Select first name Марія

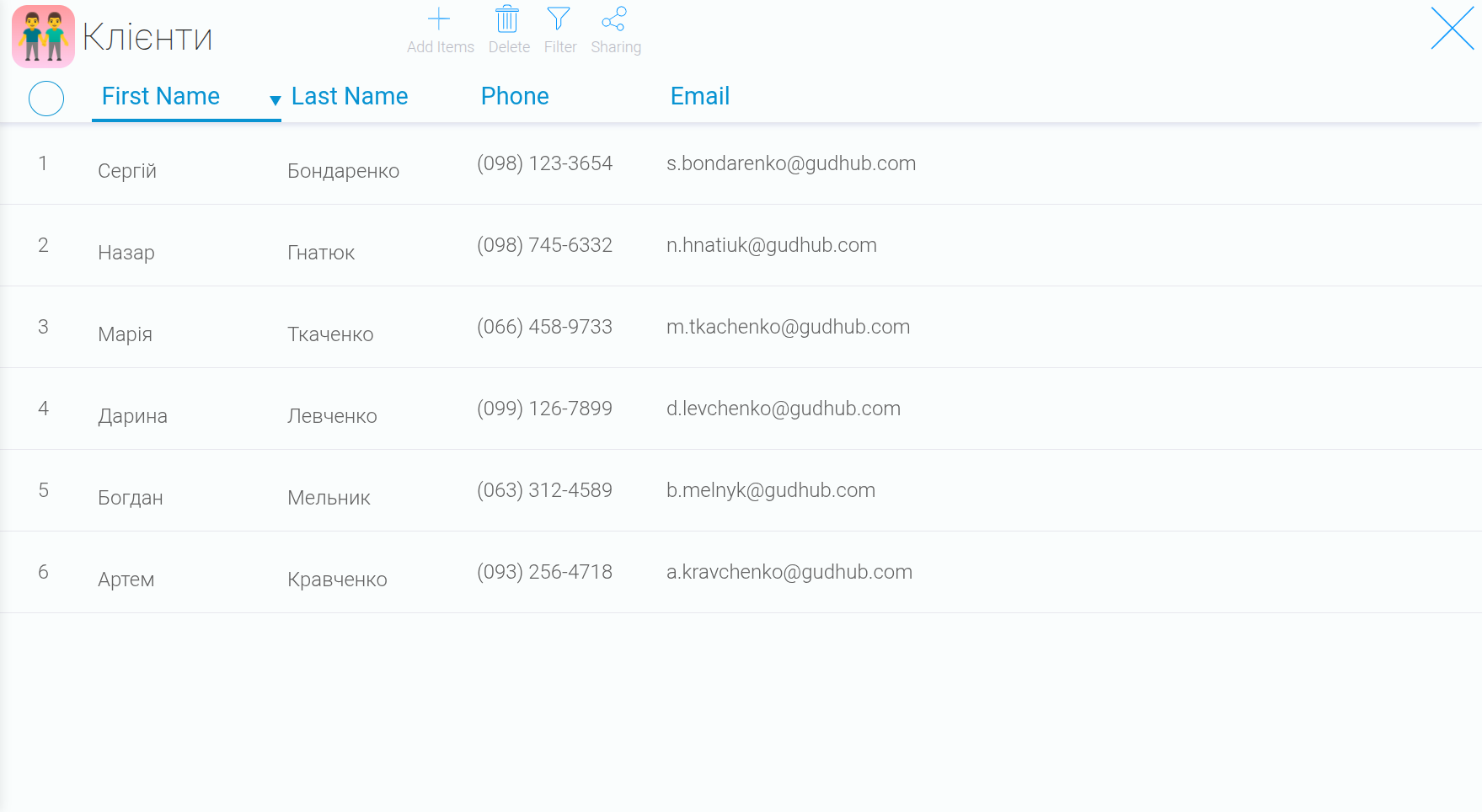[126, 334]
